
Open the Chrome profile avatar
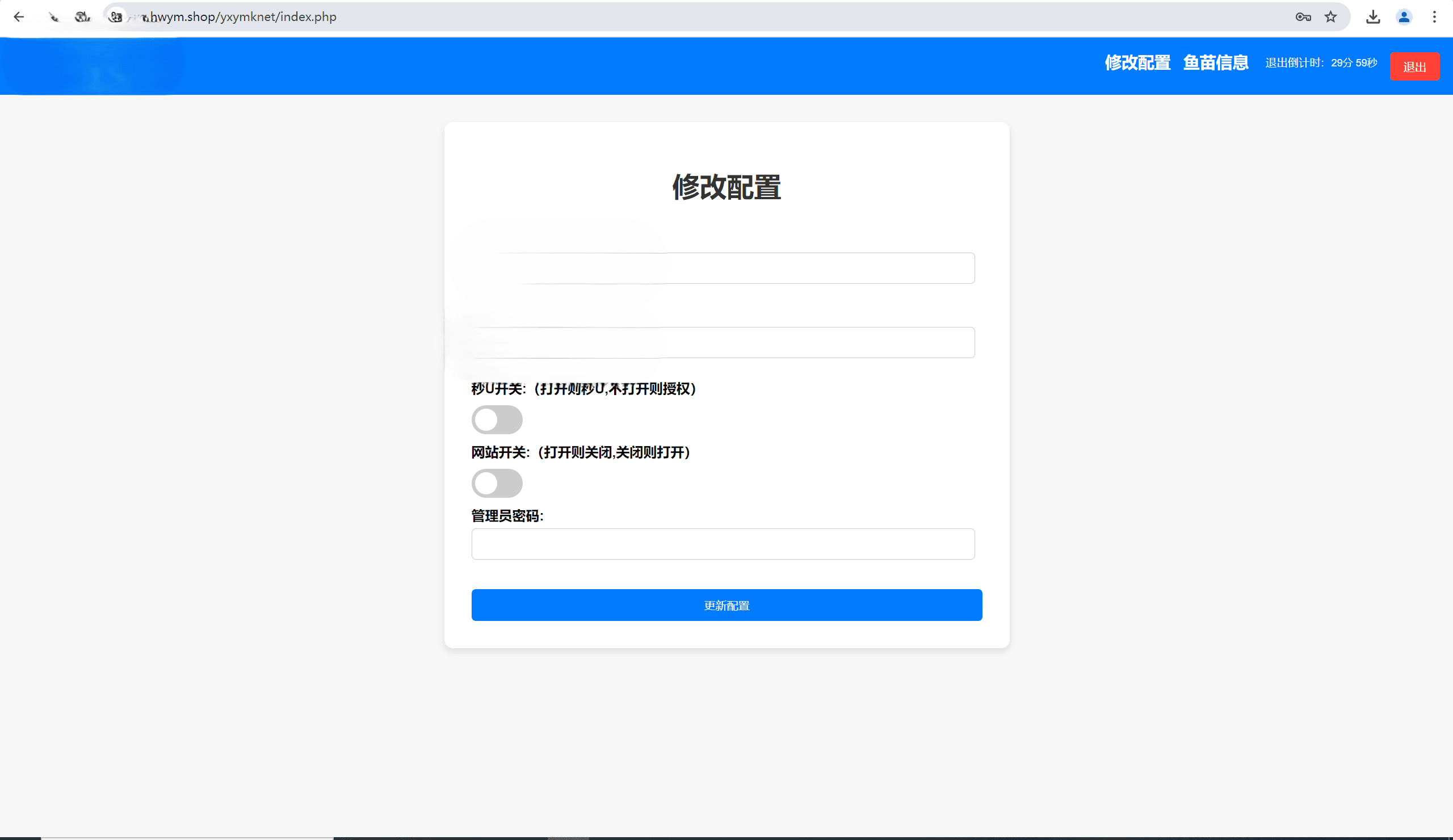[x=1404, y=16]
